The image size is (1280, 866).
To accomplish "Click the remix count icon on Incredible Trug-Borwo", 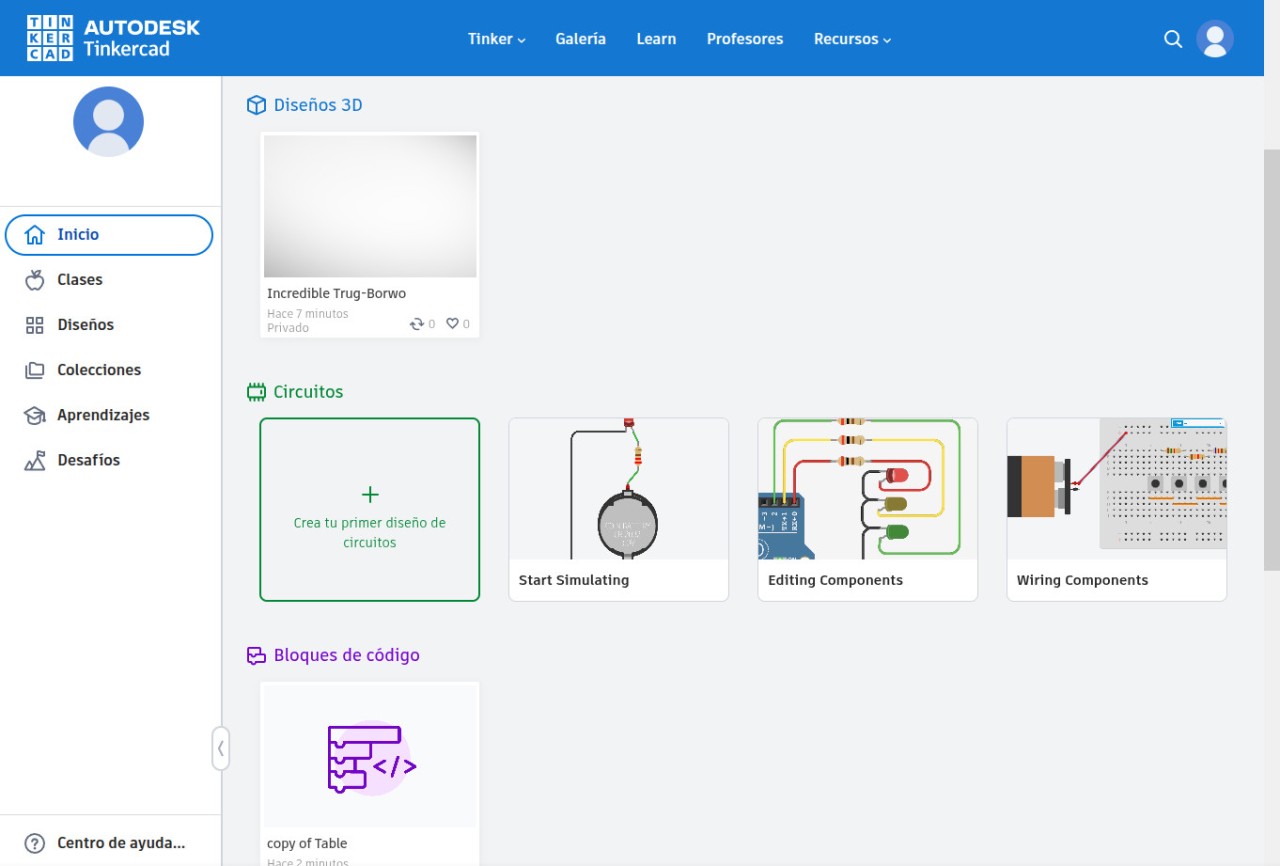I will tap(417, 324).
